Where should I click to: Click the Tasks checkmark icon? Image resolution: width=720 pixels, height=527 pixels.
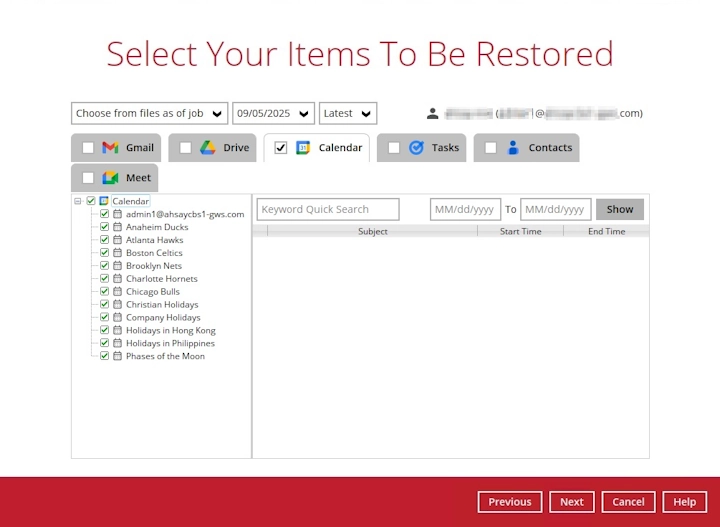coord(416,148)
